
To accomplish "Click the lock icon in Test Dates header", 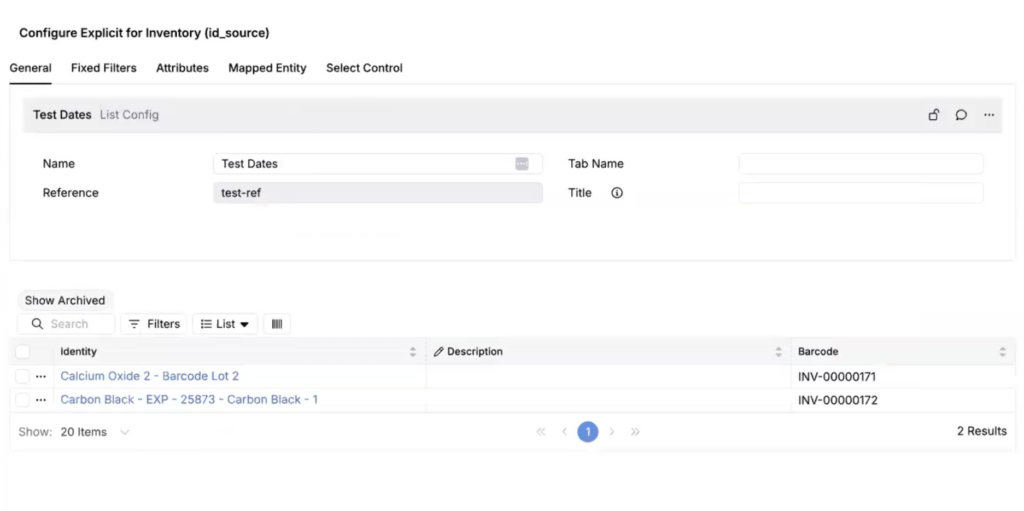I will pyautogui.click(x=933, y=115).
